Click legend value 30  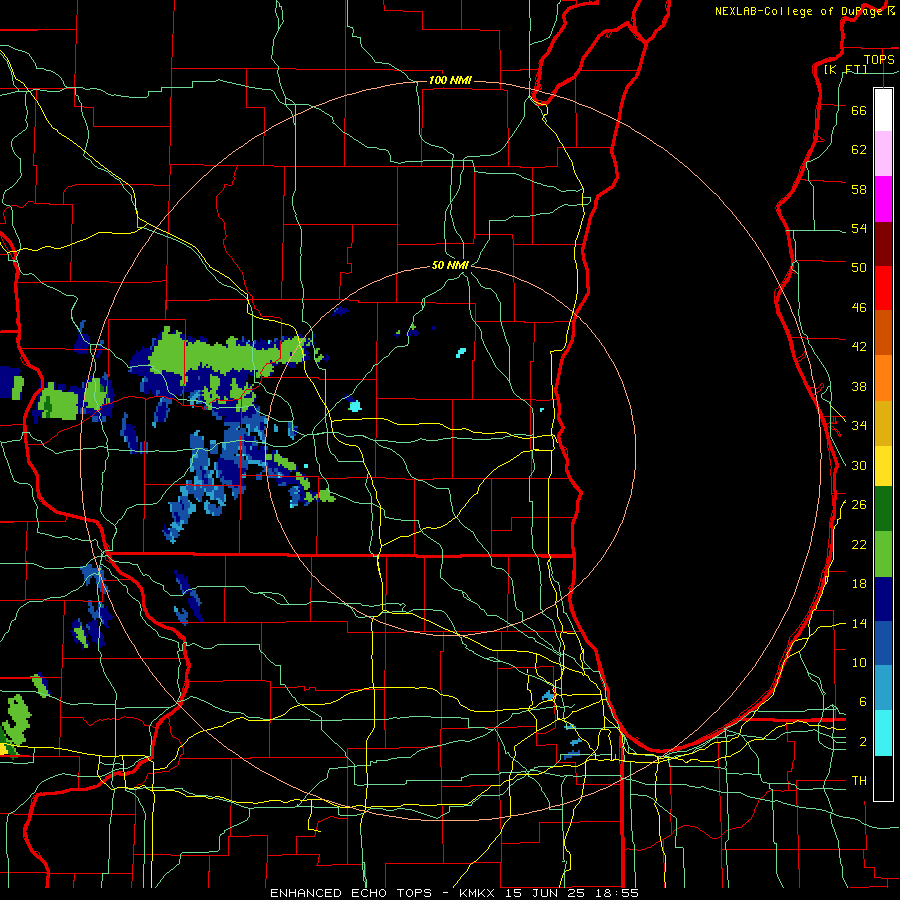859,465
